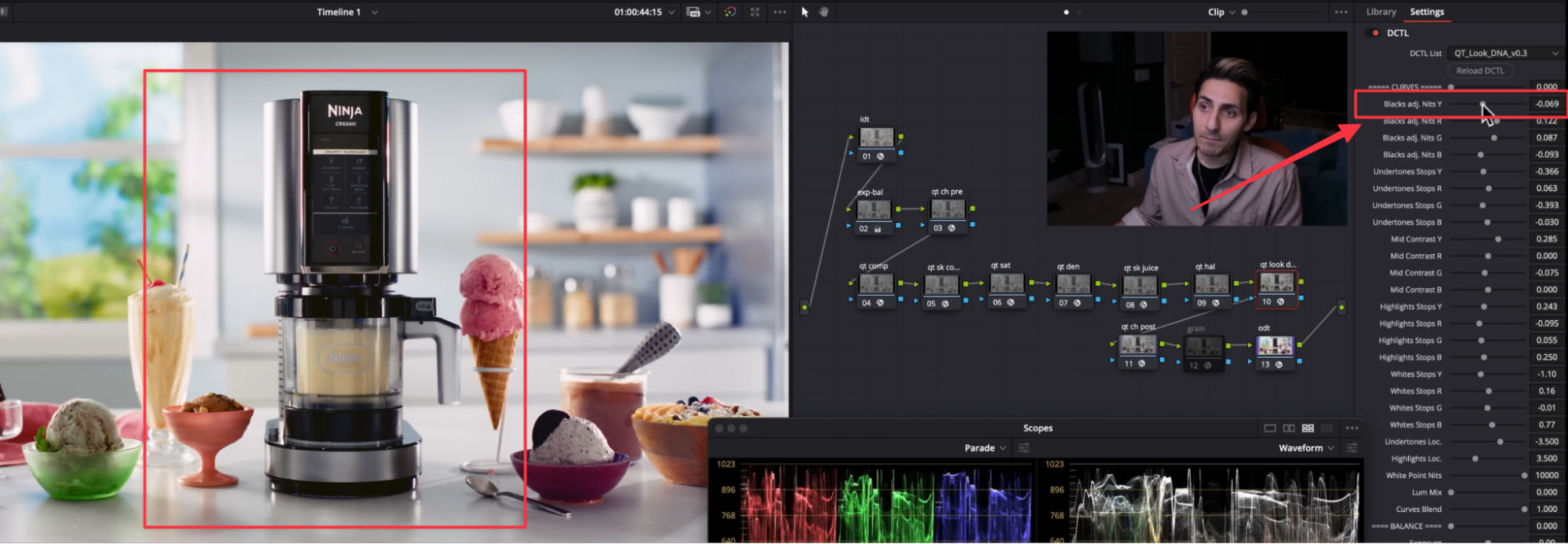Open the DCTL List dropdown QT_Look_DNA_v0.3
This screenshot has height=544, width=1568.
point(1504,53)
